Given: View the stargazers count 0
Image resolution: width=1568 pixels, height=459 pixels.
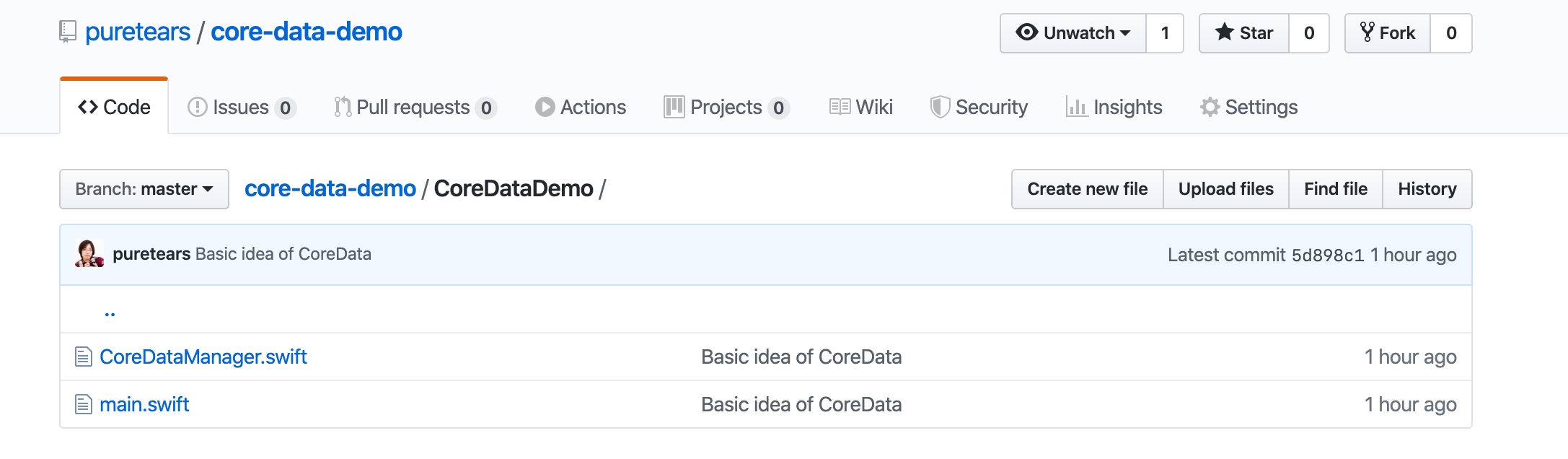Looking at the screenshot, I should pos(1309,33).
